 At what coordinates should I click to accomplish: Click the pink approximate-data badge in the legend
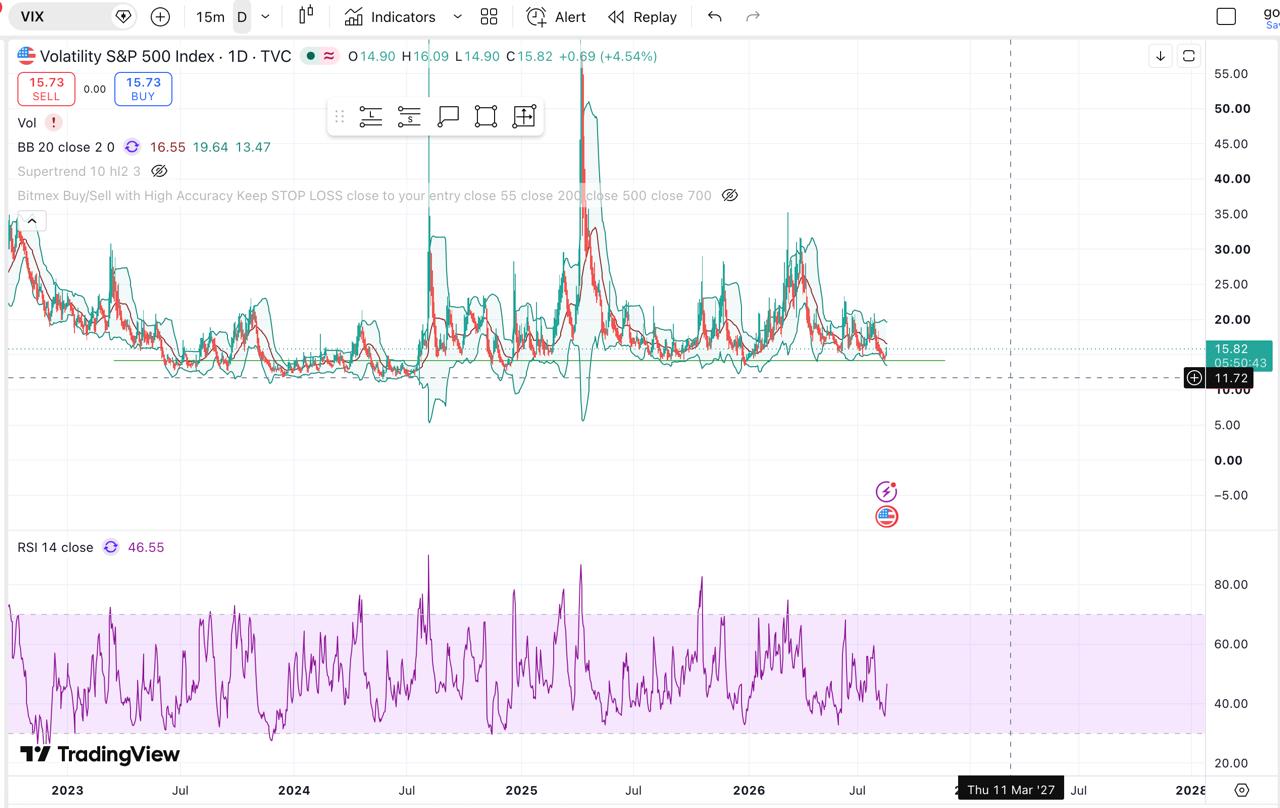pyautogui.click(x=329, y=57)
